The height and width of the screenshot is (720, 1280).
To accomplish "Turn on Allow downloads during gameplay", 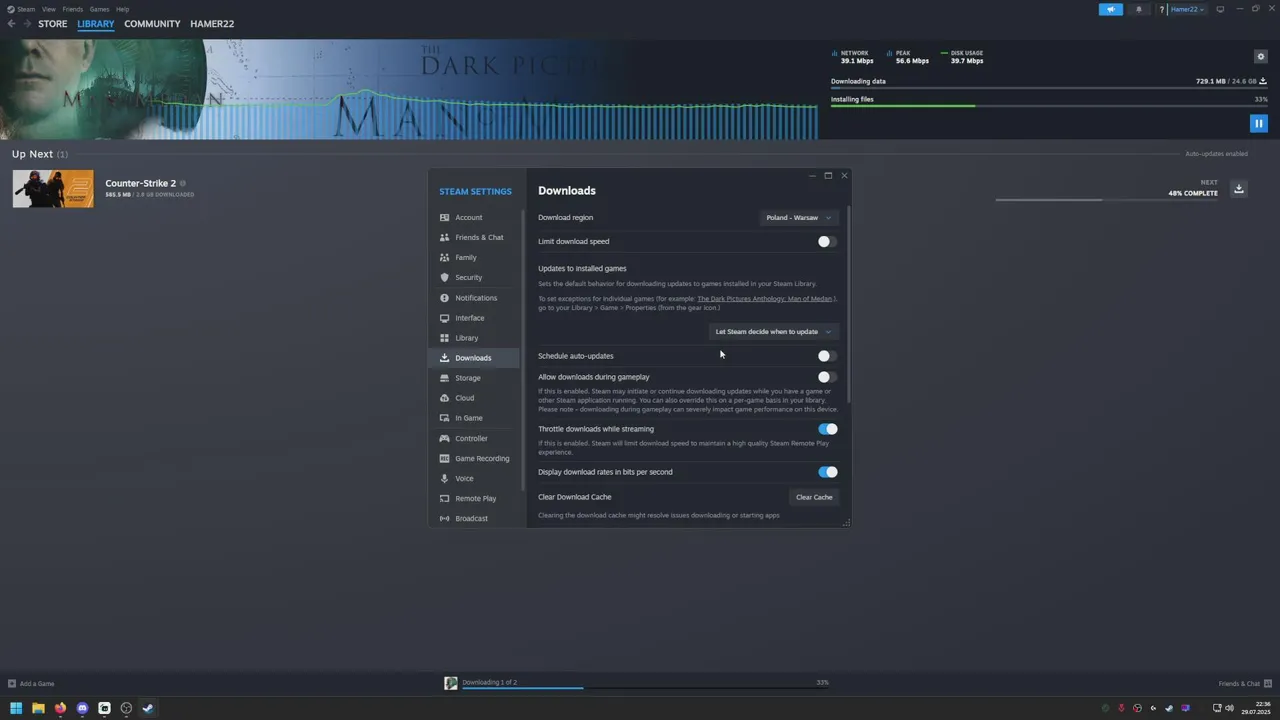I will click(826, 377).
